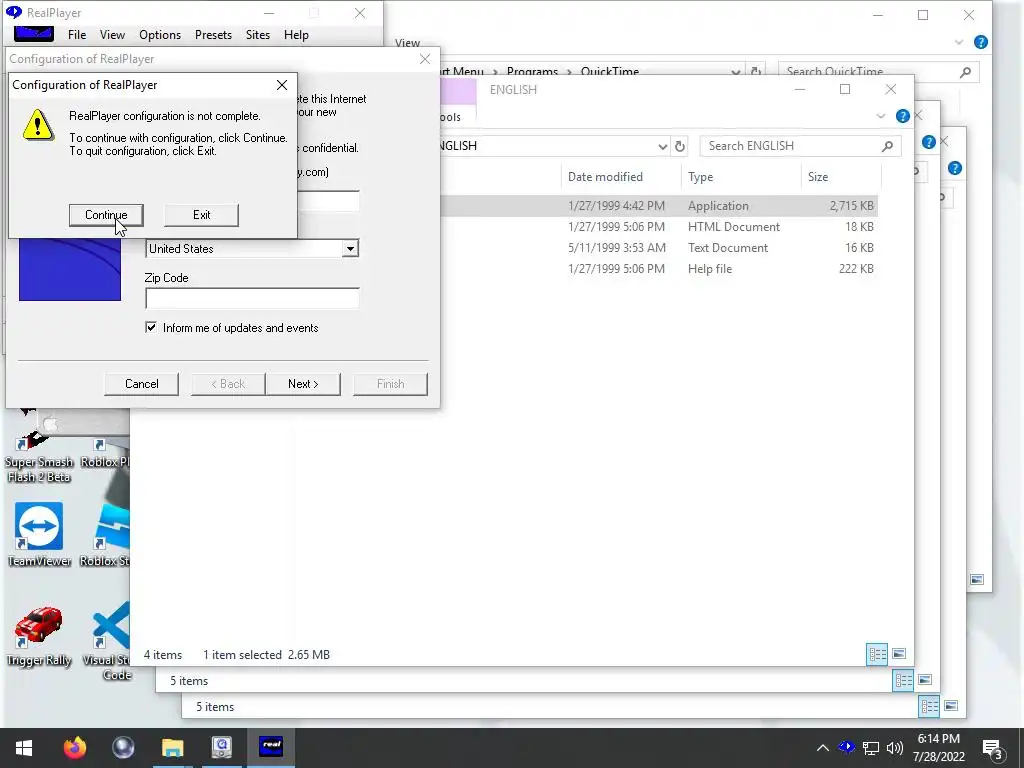The height and width of the screenshot is (768, 1024).
Task: Open RealPlayer Help menu
Action: pyautogui.click(x=296, y=35)
